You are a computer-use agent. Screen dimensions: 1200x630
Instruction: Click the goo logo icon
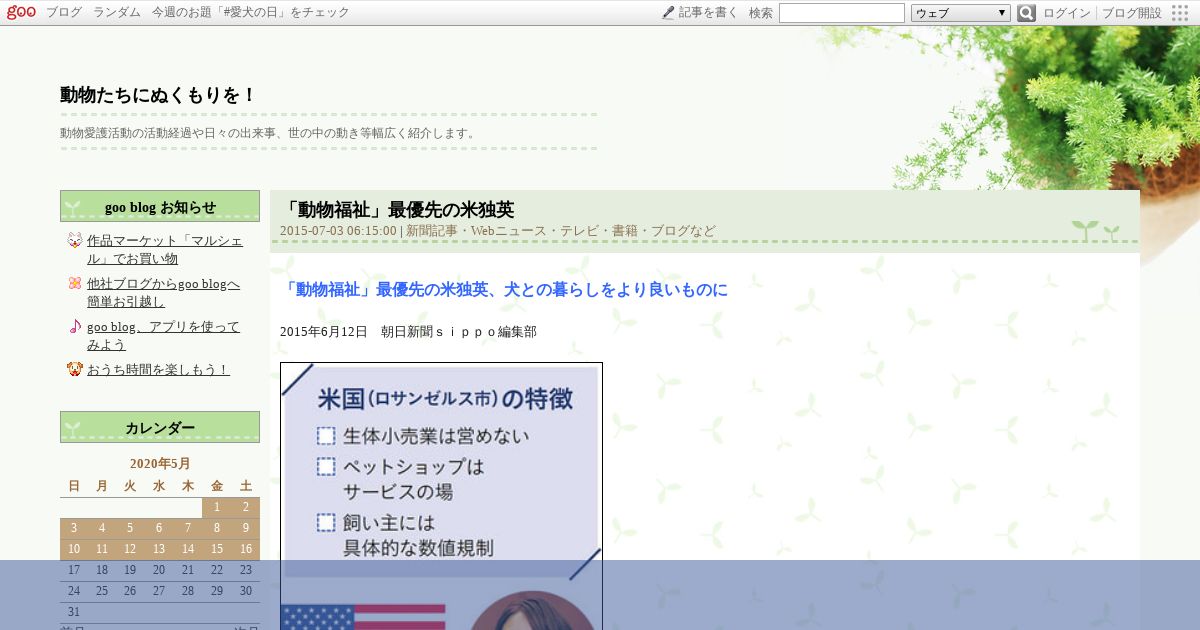(21, 12)
